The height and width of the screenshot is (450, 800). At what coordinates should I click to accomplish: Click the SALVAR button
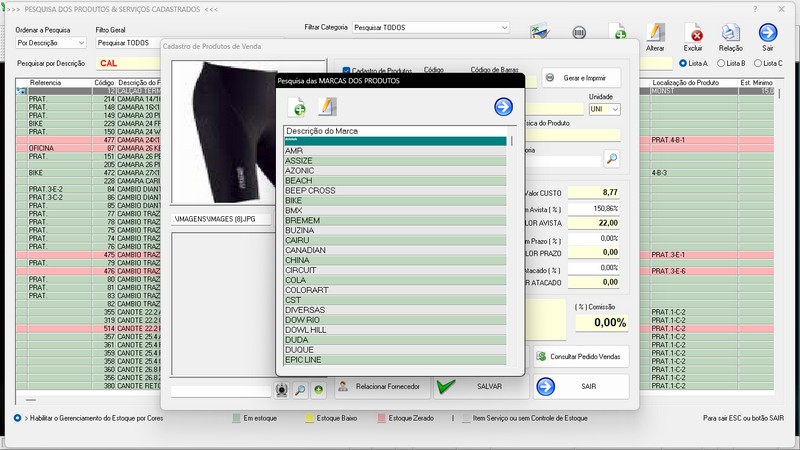pyautogui.click(x=478, y=386)
